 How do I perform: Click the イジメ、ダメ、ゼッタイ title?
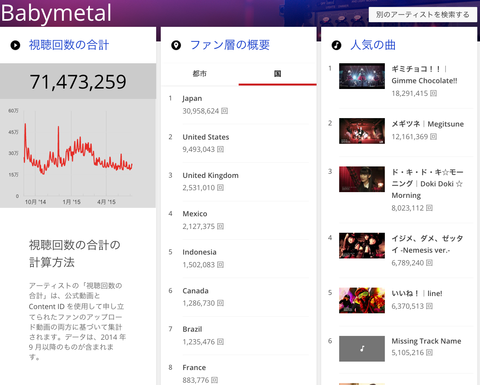pos(427,244)
